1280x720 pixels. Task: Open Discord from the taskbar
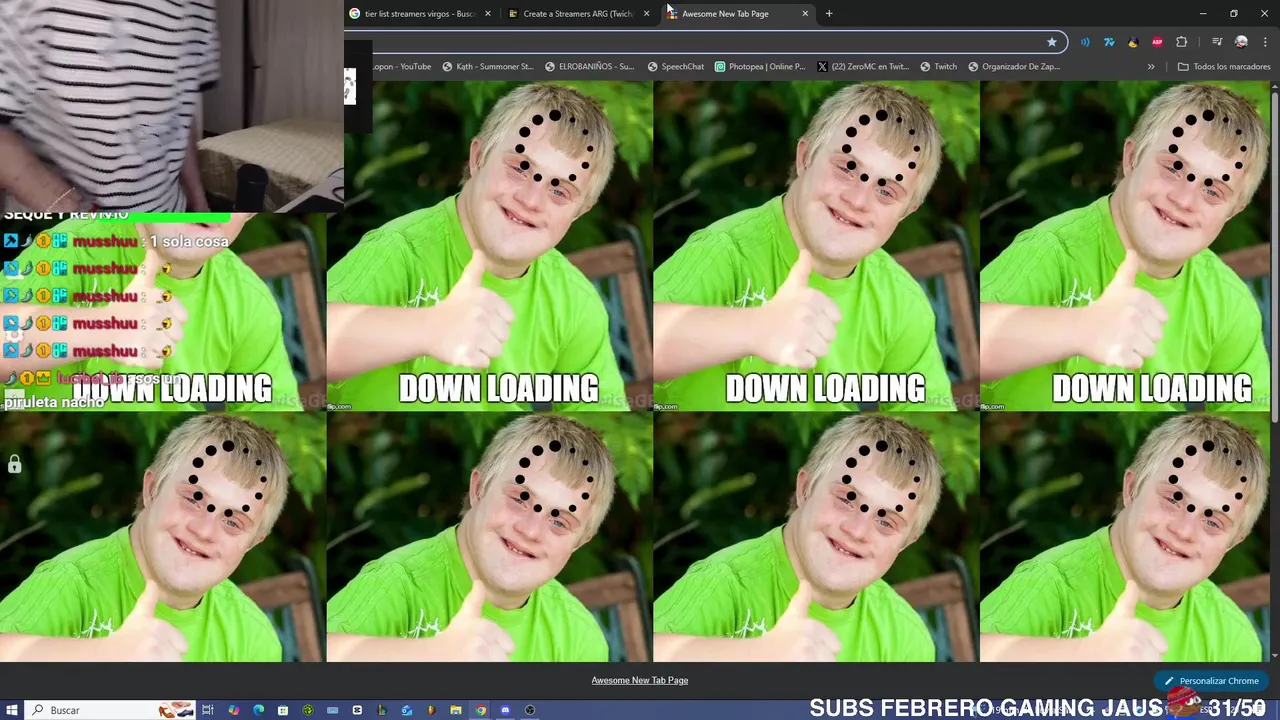tap(505, 710)
